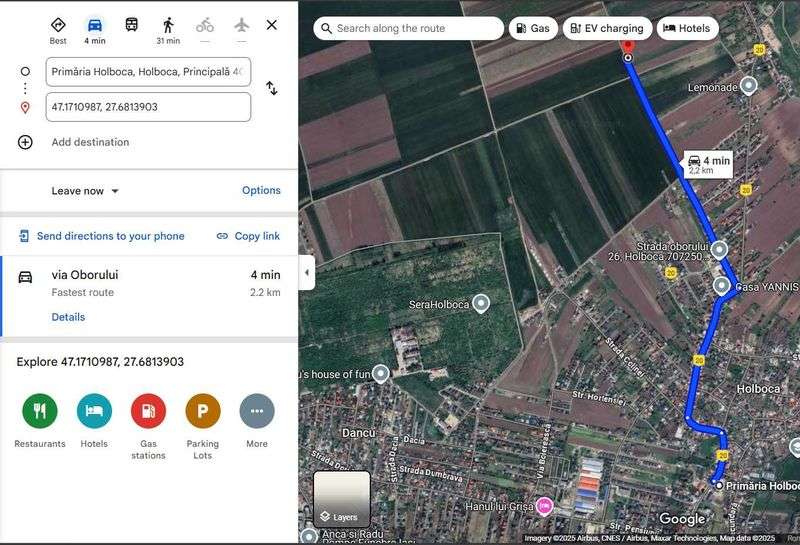Click the Lemonade place marker
This screenshot has width=800, height=545.
coord(748,86)
